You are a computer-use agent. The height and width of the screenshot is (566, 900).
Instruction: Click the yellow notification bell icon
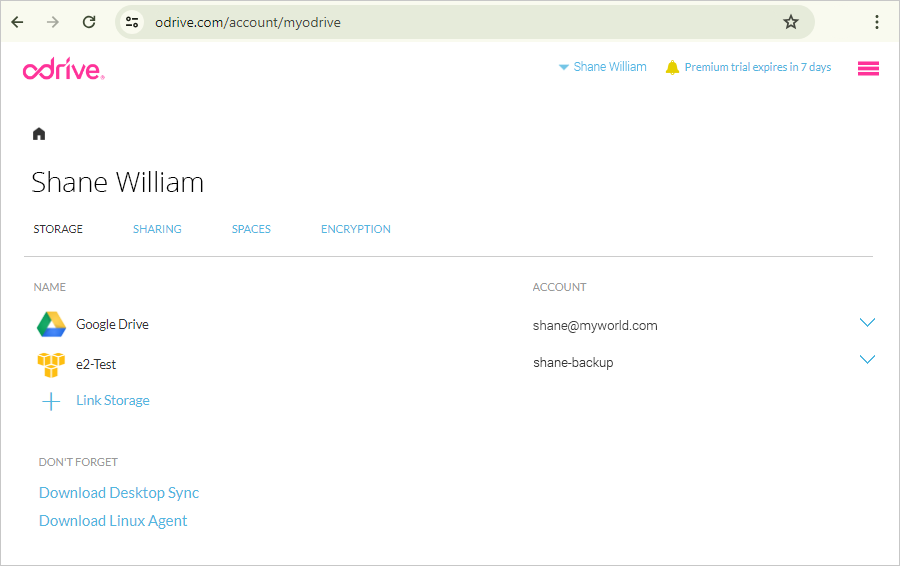pyautogui.click(x=672, y=67)
